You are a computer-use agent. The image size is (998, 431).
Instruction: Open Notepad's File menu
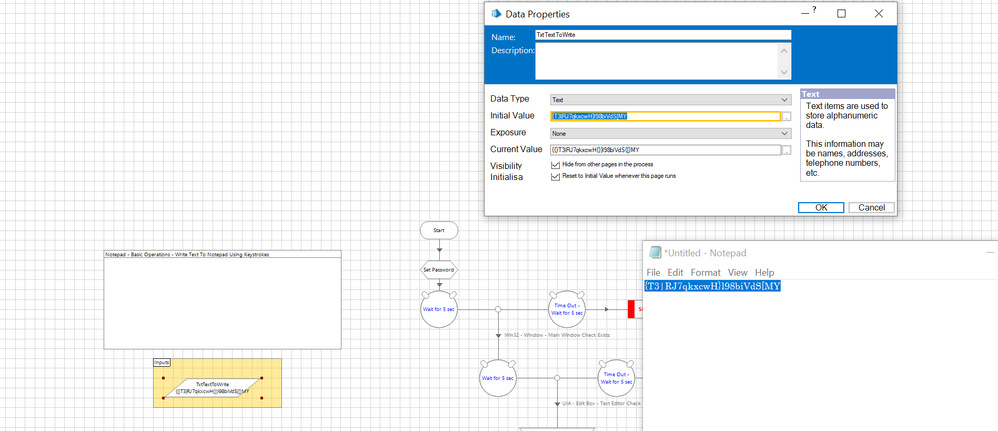[x=653, y=272]
